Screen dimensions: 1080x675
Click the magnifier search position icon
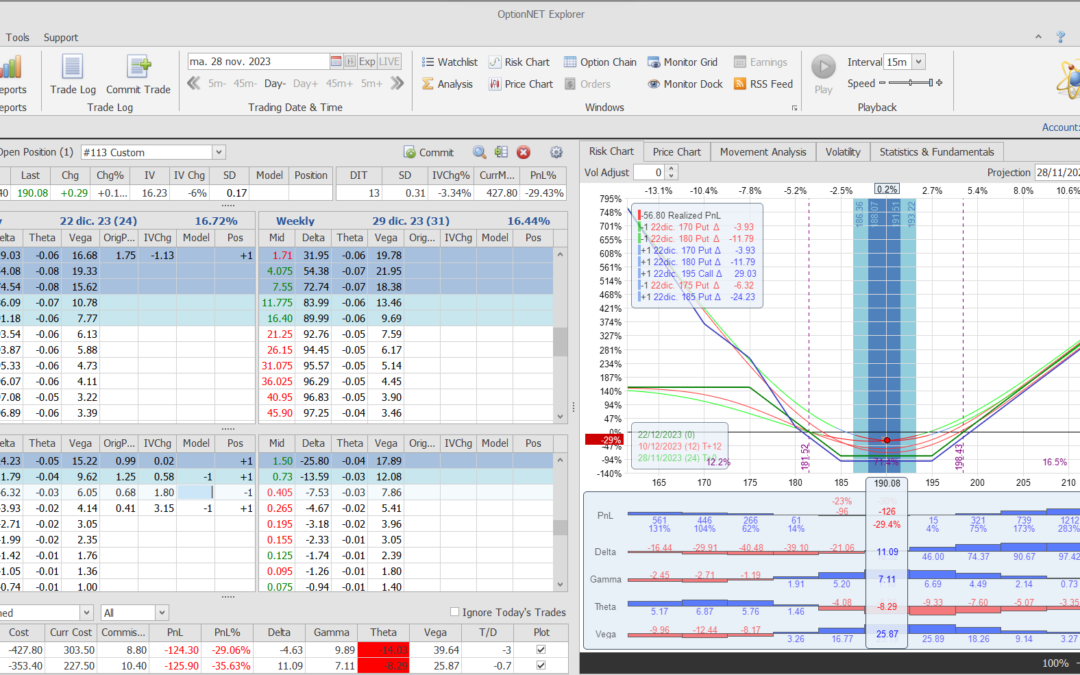point(479,152)
